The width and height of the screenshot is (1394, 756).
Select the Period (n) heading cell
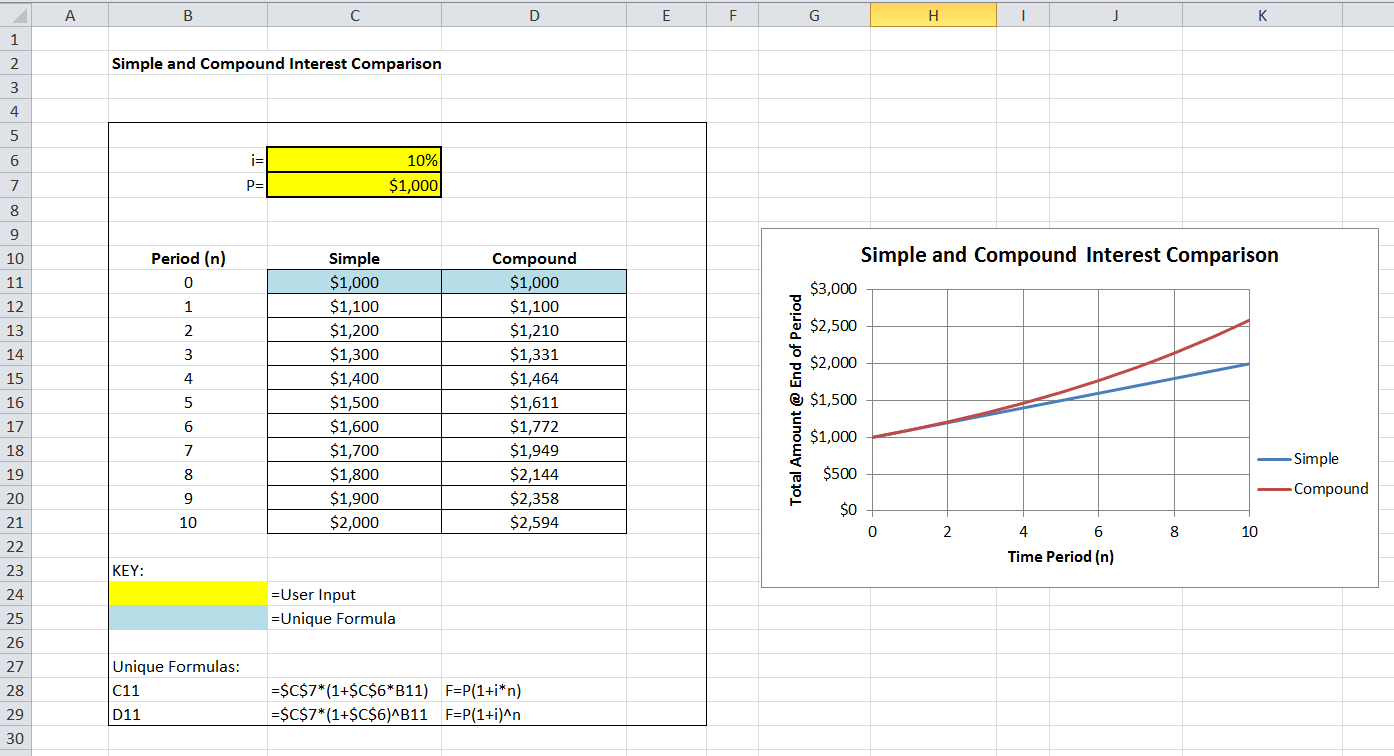coord(188,258)
